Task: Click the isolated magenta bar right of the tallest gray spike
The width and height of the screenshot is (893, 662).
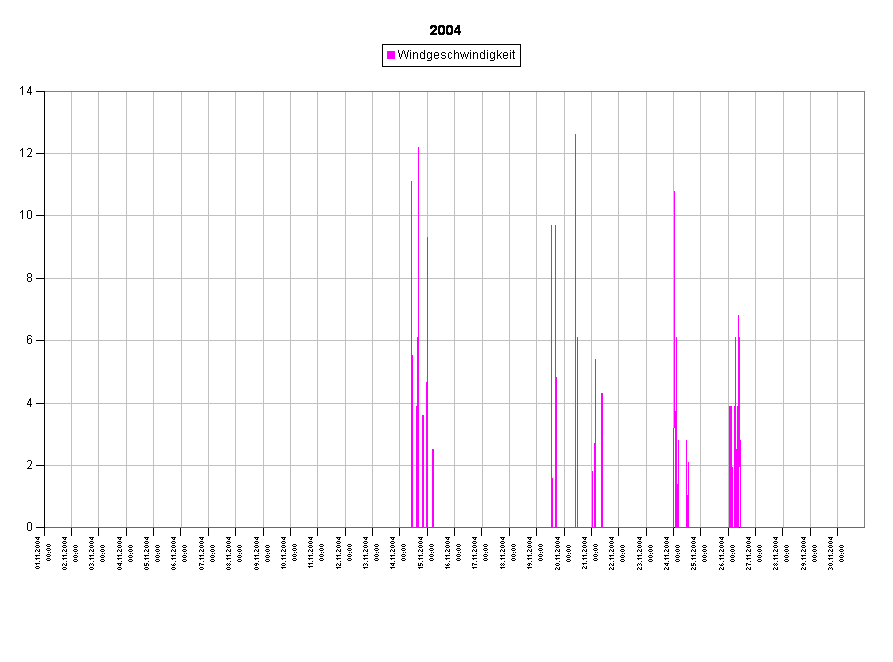Action: pos(602,460)
